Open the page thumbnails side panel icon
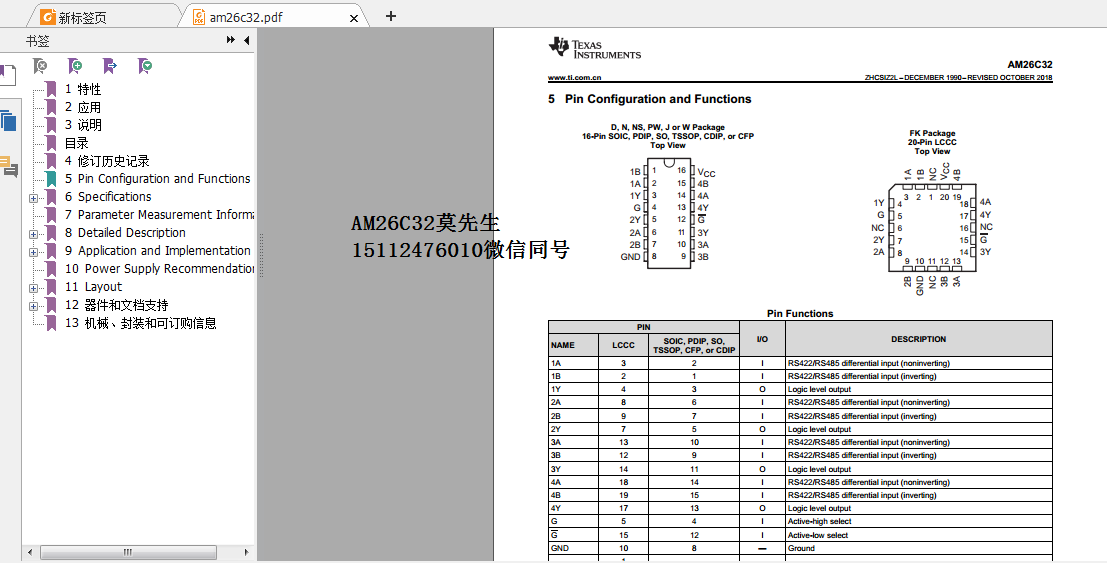The height and width of the screenshot is (563, 1107). click(8, 121)
